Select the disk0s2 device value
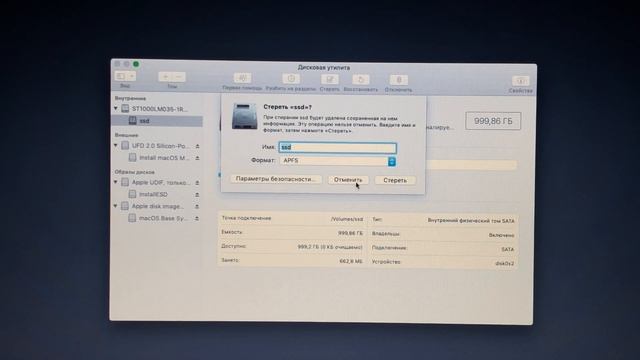The height and width of the screenshot is (360, 640). [504, 263]
